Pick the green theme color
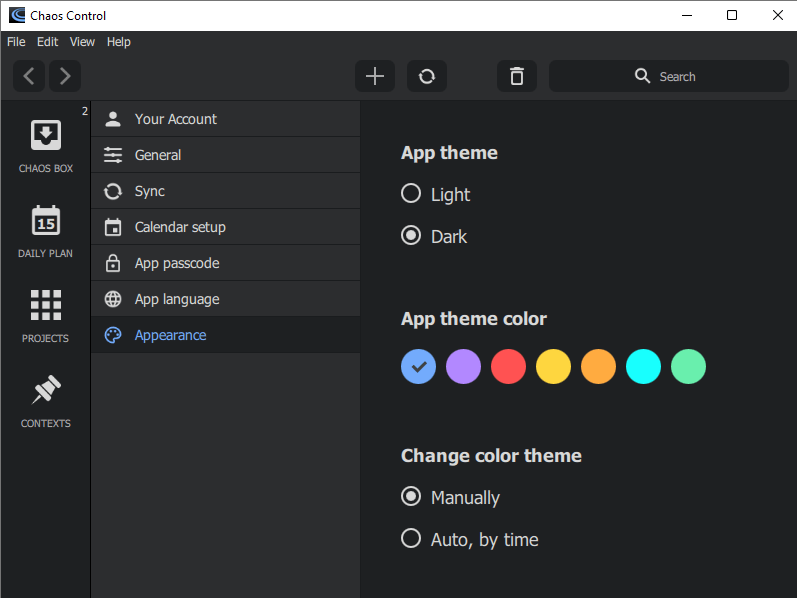 click(688, 366)
